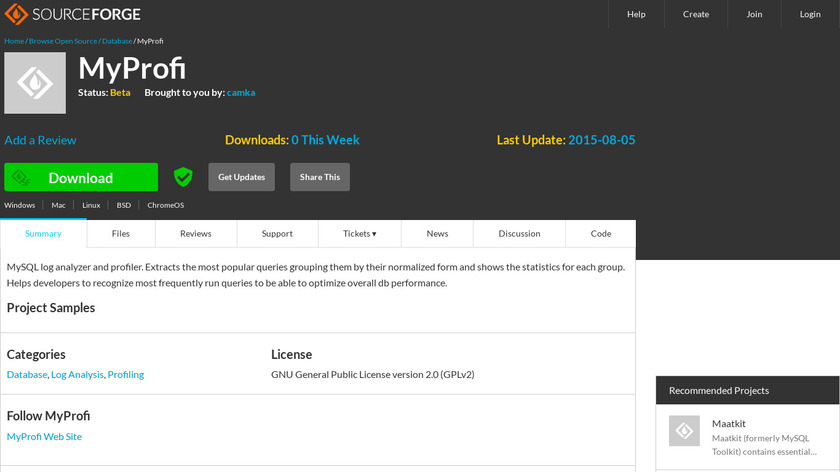Click the Share This button
The height and width of the screenshot is (472, 840).
[x=320, y=177]
